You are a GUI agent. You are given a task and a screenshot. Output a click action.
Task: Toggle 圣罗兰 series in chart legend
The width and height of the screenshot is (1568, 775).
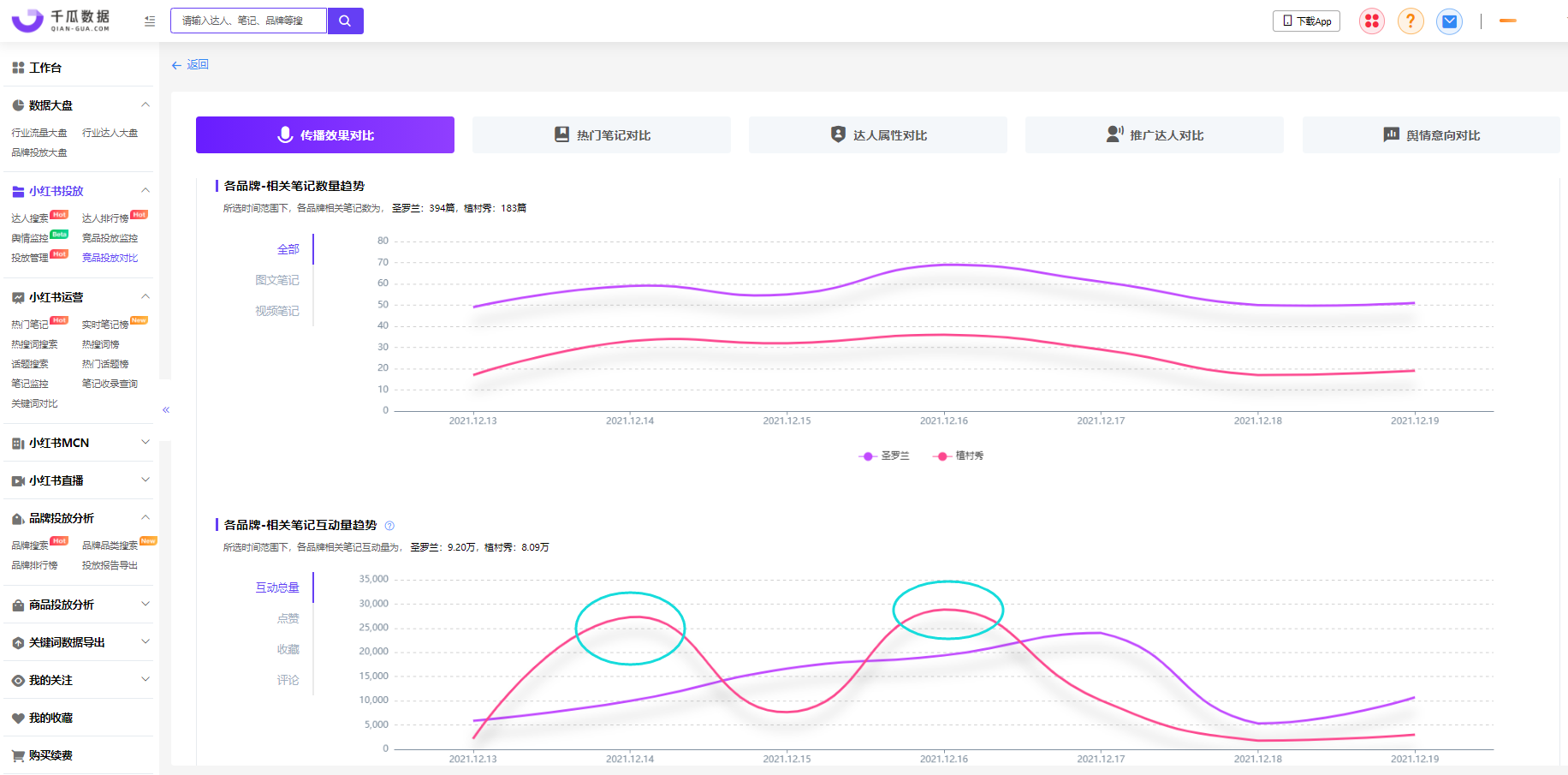[x=884, y=456]
